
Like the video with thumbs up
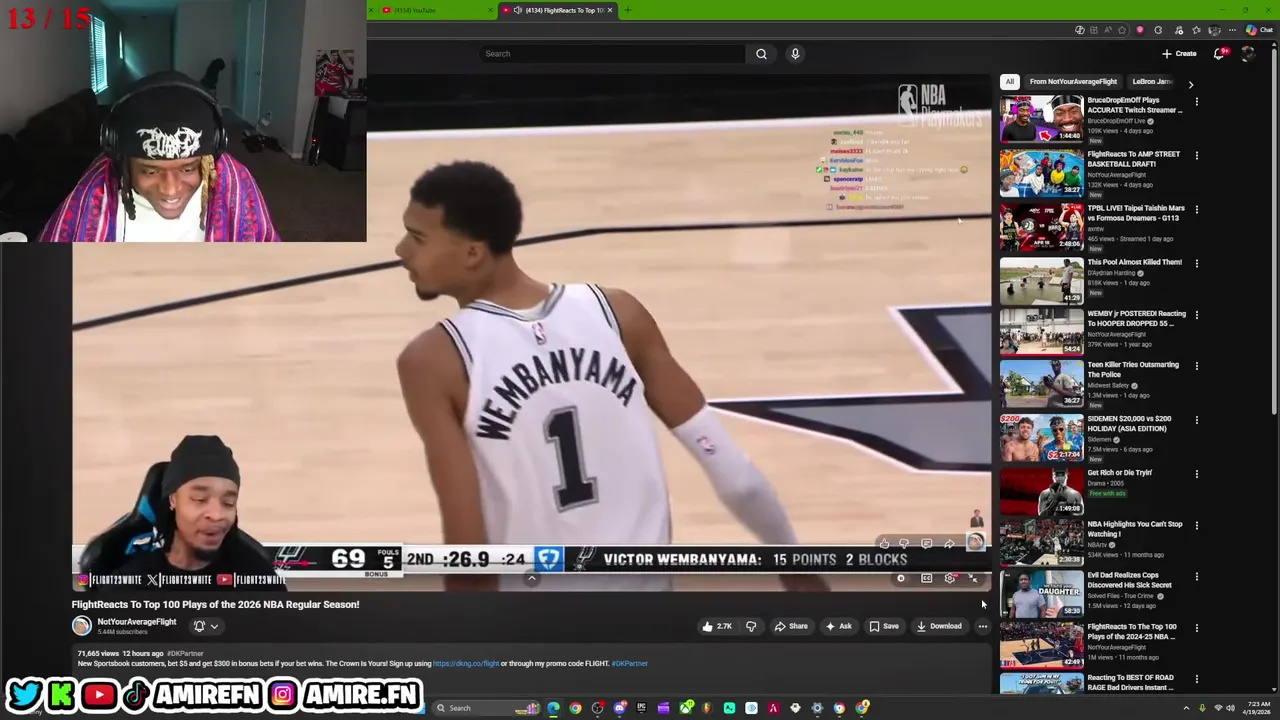coord(717,627)
